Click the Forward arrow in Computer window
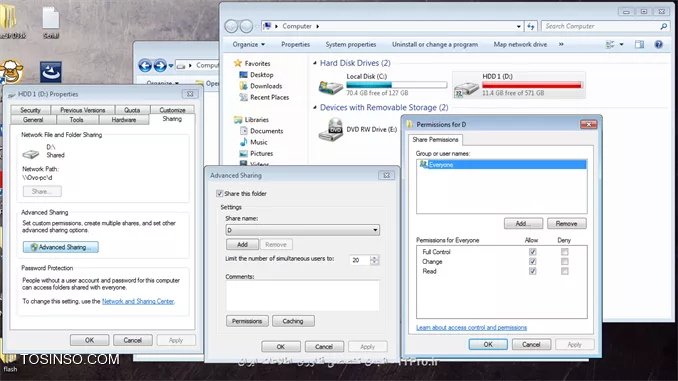The width and height of the screenshot is (678, 381). [246, 26]
